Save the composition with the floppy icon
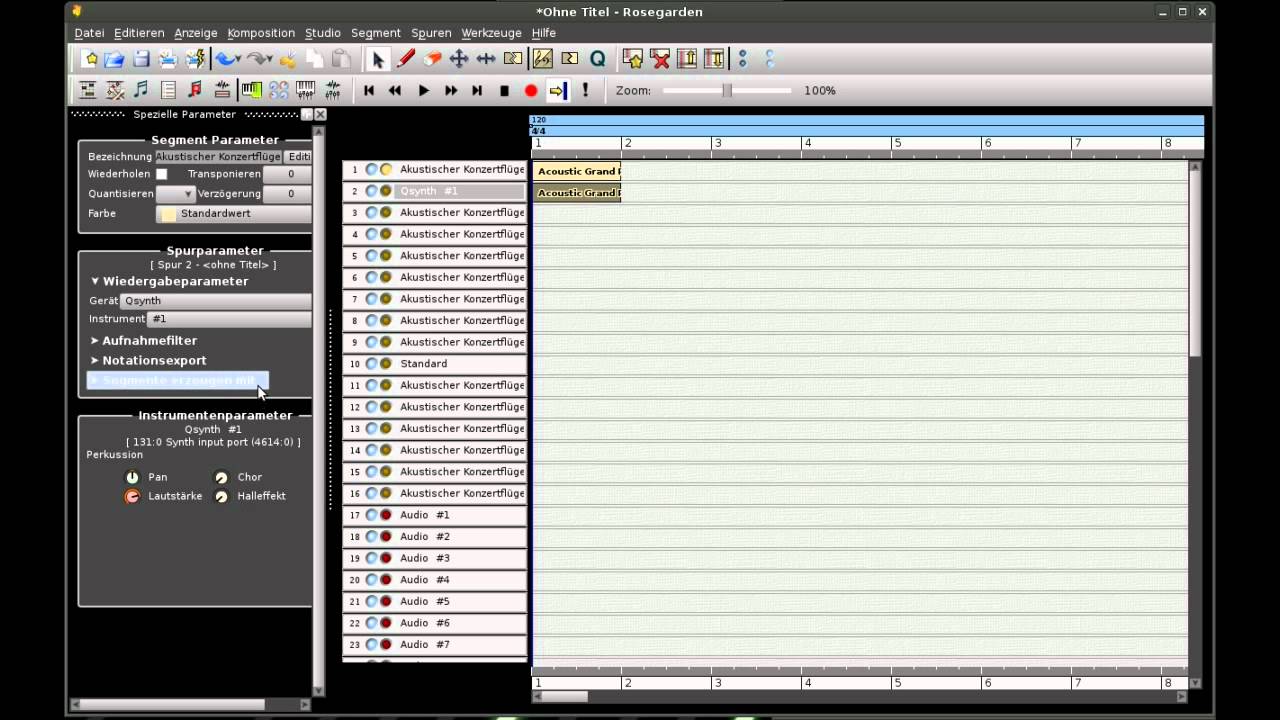Image resolution: width=1280 pixels, height=720 pixels. [142, 59]
